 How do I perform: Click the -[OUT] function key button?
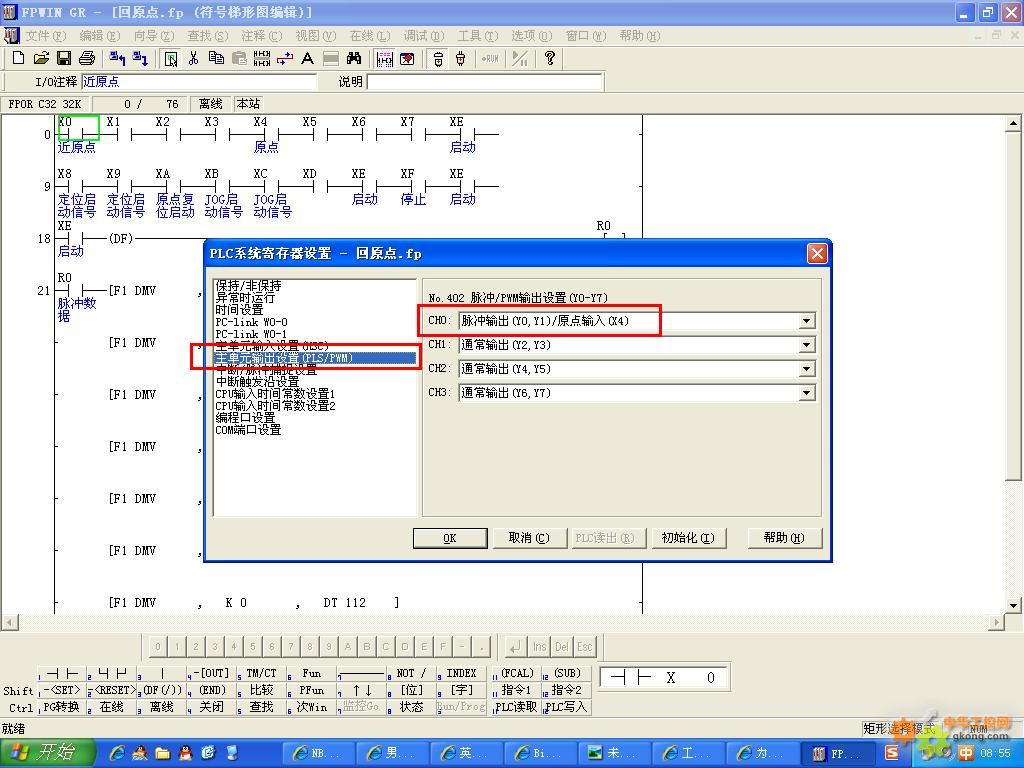pos(212,673)
